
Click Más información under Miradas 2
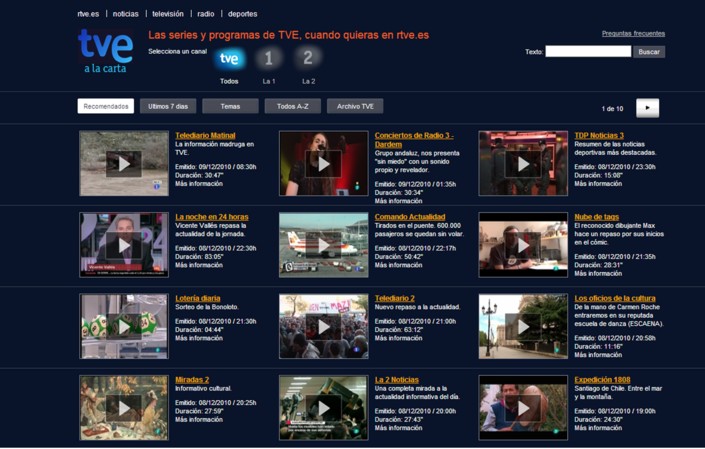coord(199,419)
